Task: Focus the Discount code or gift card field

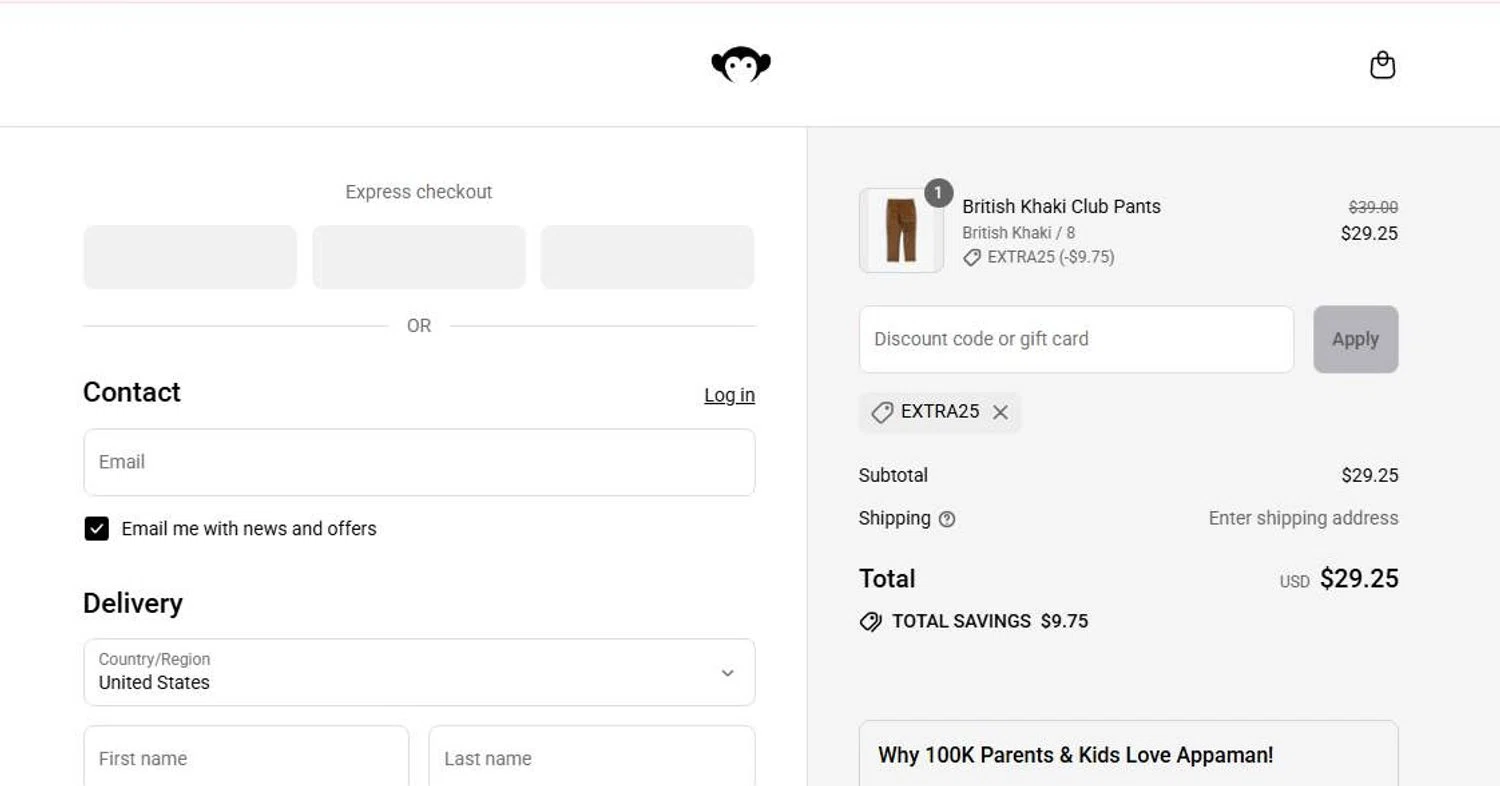Action: 1076,339
